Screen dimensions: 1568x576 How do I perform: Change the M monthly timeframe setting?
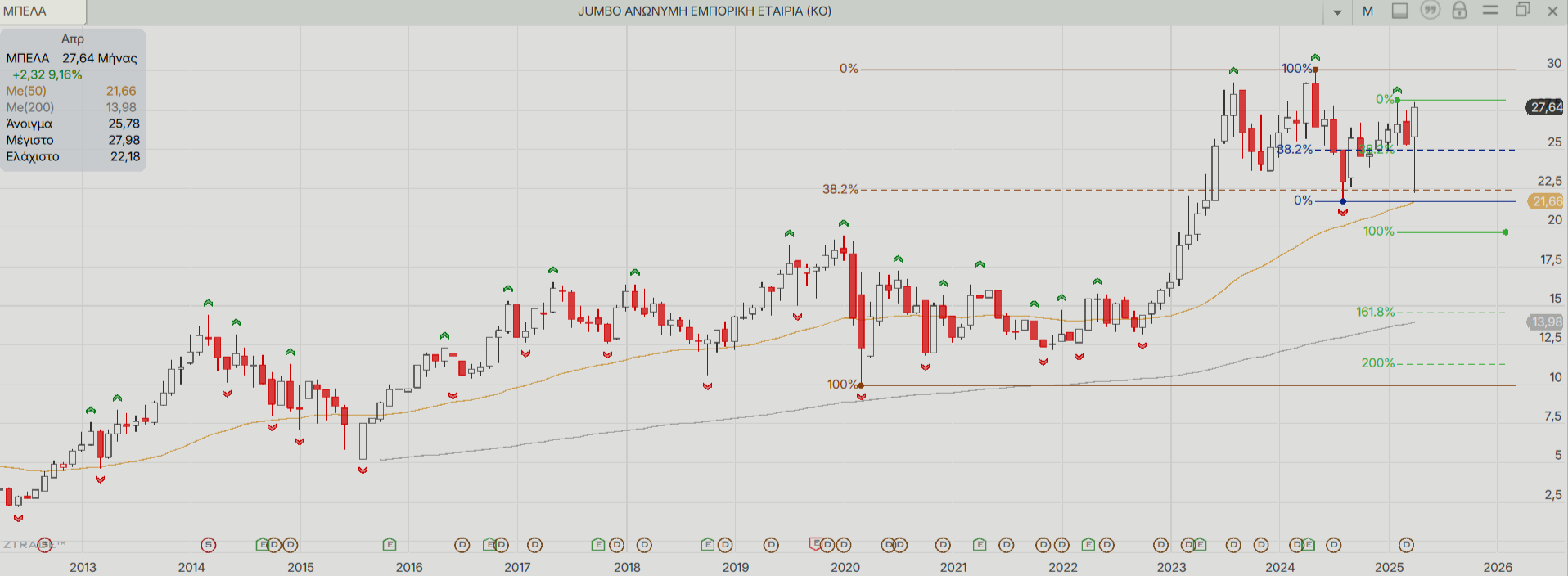[x=1367, y=11]
